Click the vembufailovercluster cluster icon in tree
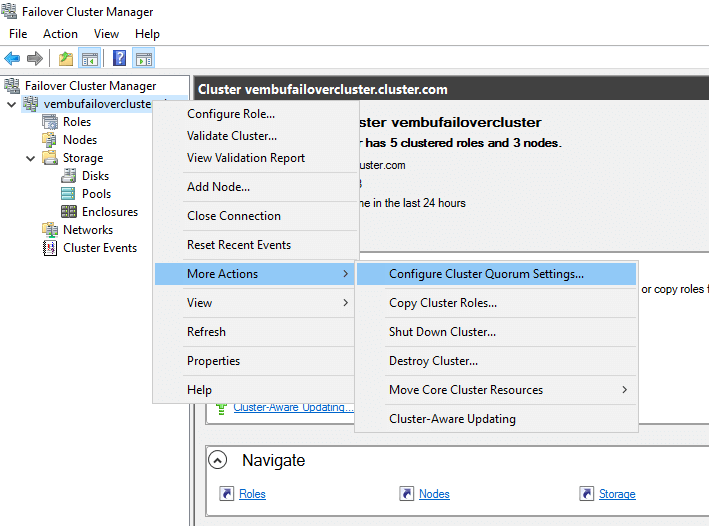This screenshot has height=526, width=709. (x=31, y=104)
